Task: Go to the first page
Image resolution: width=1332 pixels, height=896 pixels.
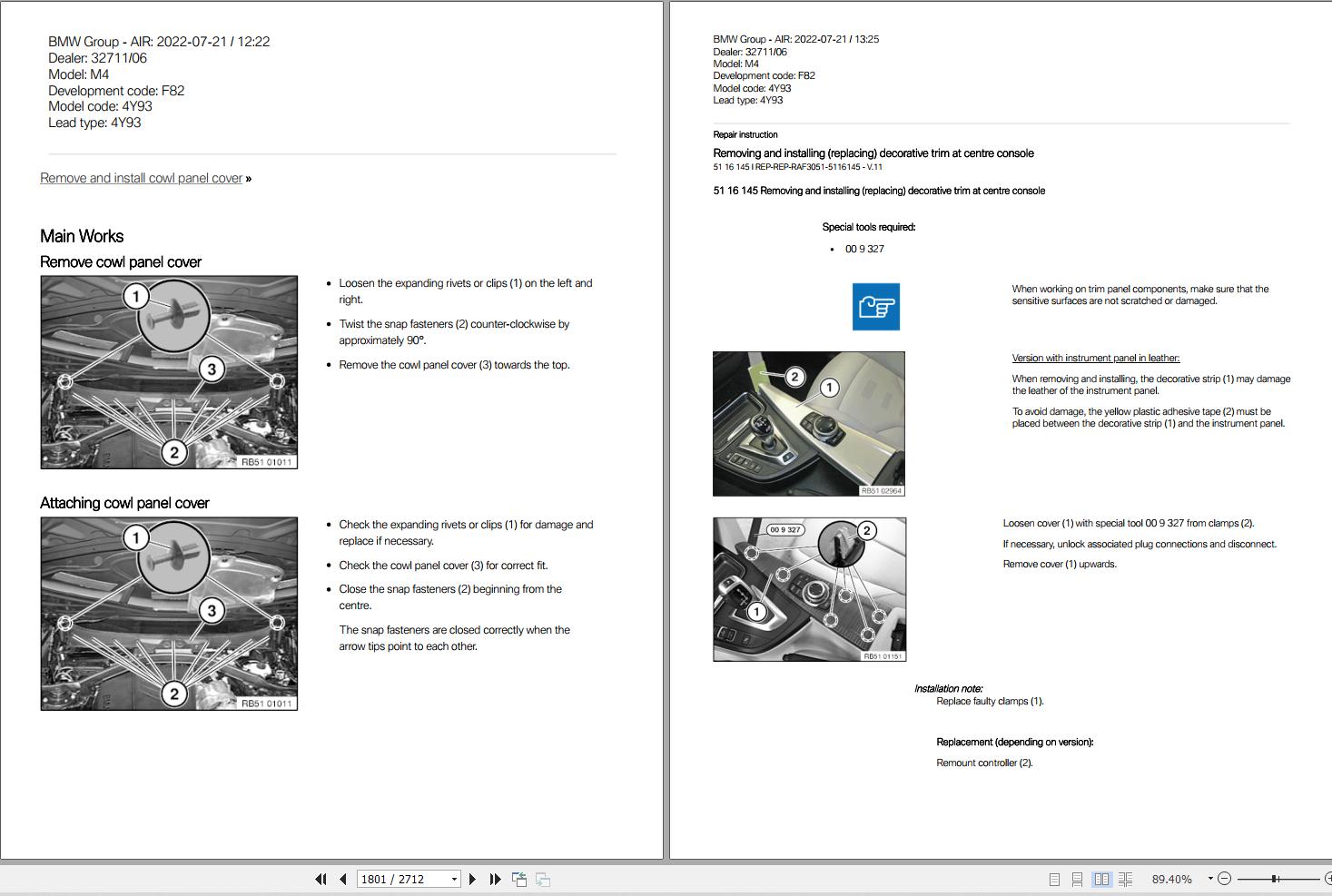Action: click(321, 879)
